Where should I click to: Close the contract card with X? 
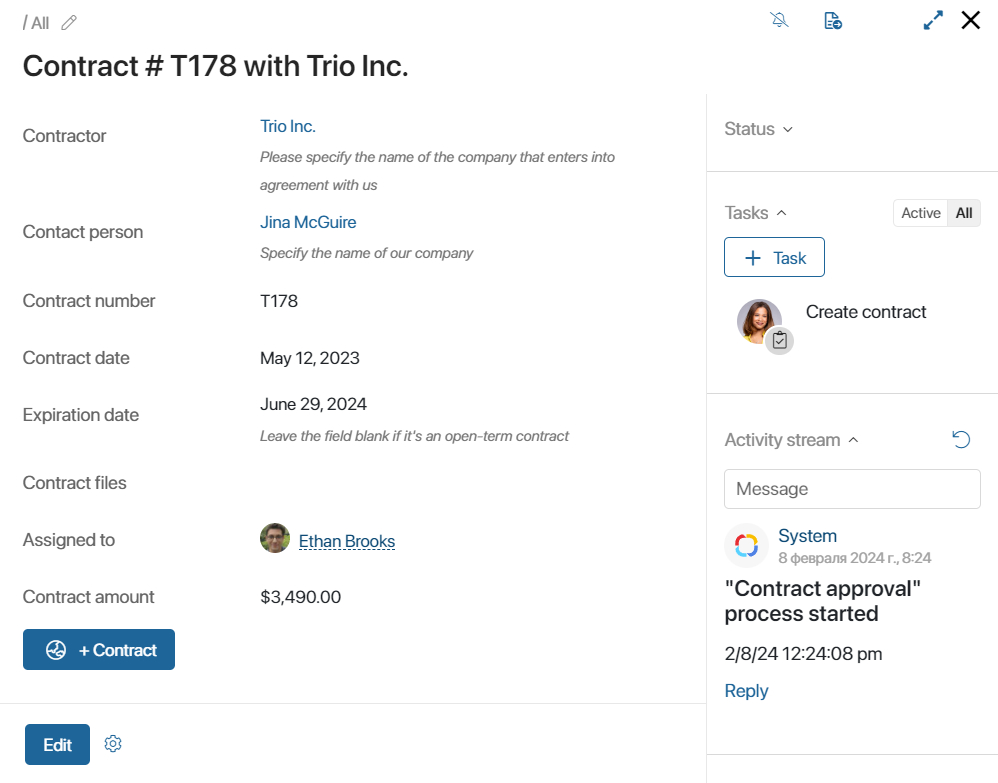point(971,20)
